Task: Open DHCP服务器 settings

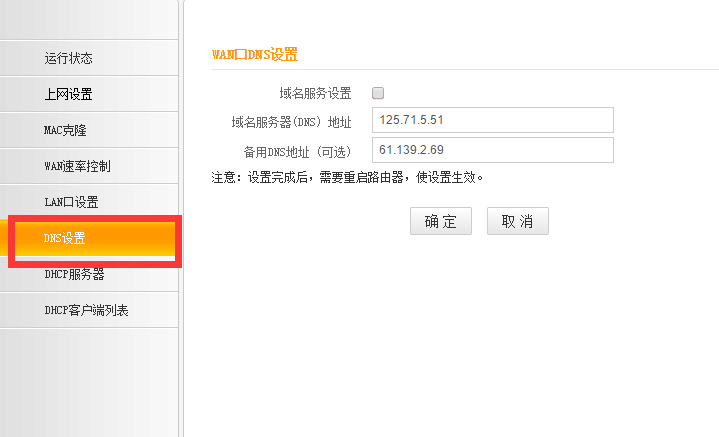Action: click(x=89, y=274)
